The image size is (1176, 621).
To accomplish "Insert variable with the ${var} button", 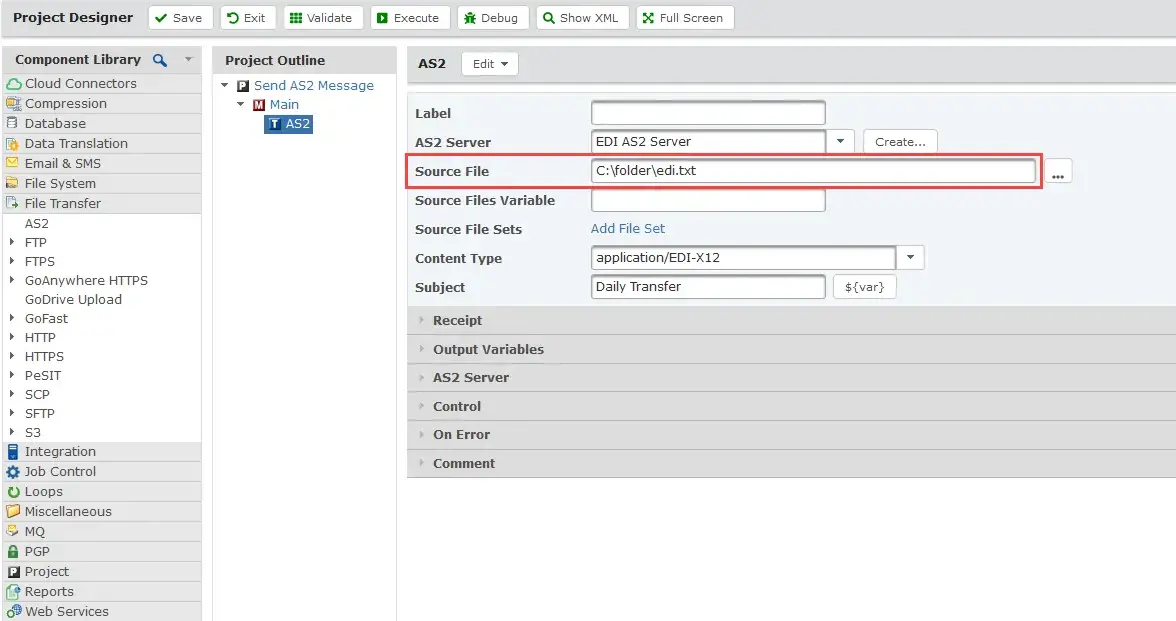I will 864,287.
